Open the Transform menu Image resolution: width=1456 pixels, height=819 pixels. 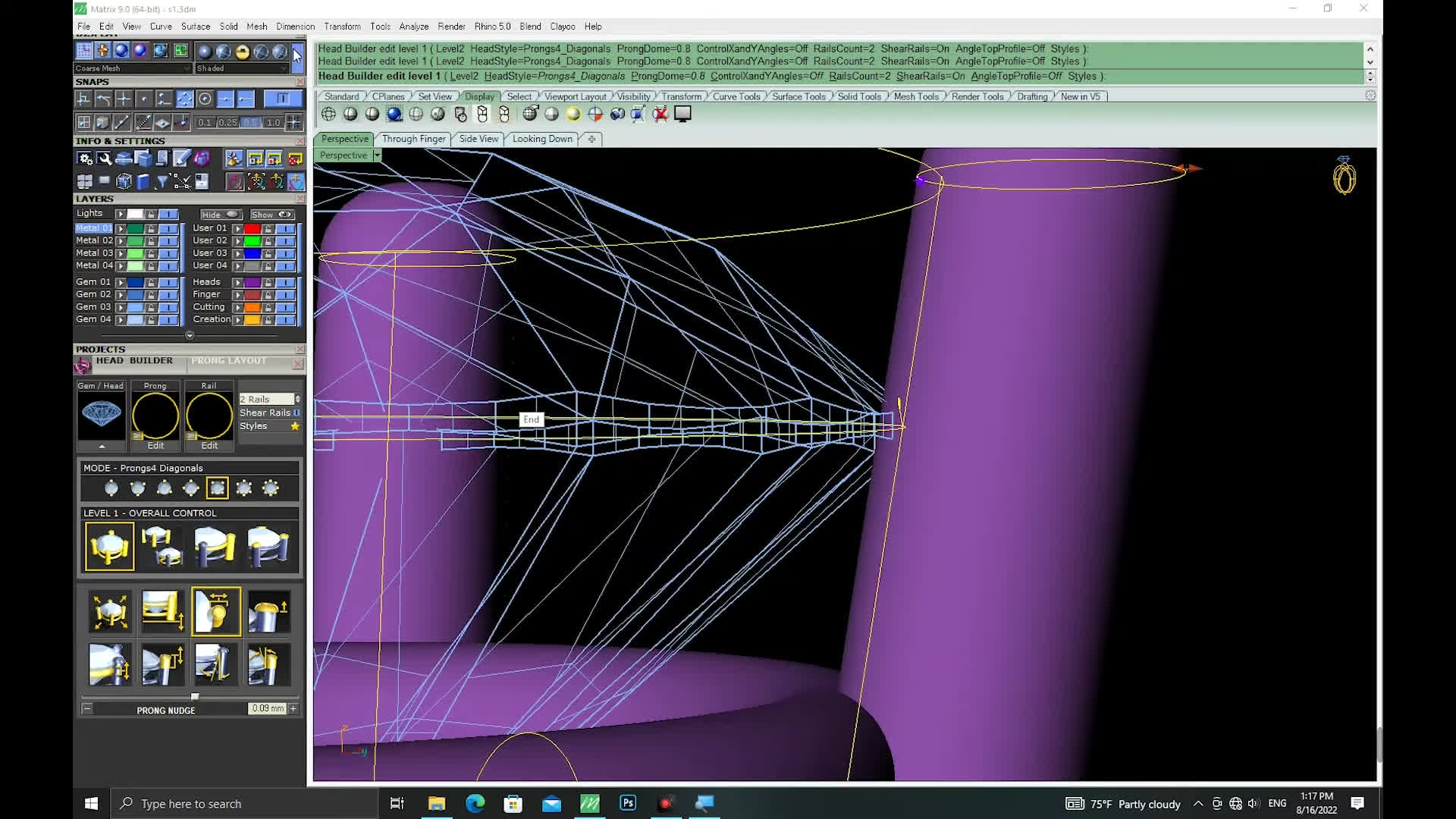click(342, 27)
